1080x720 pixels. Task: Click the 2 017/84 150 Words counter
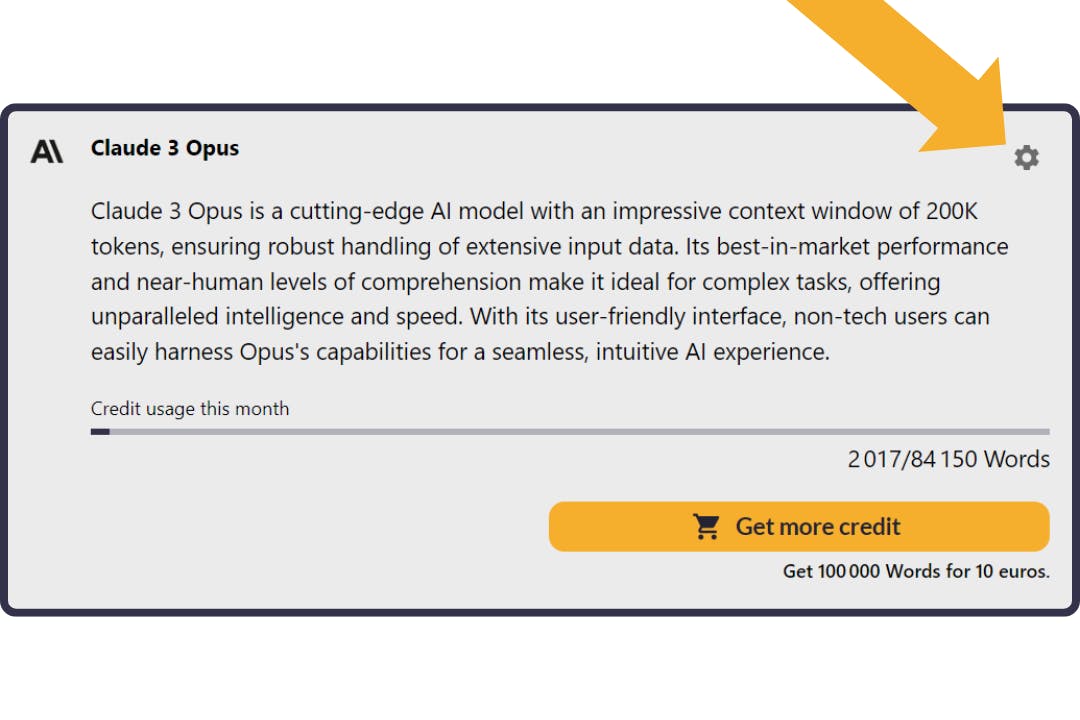949,459
